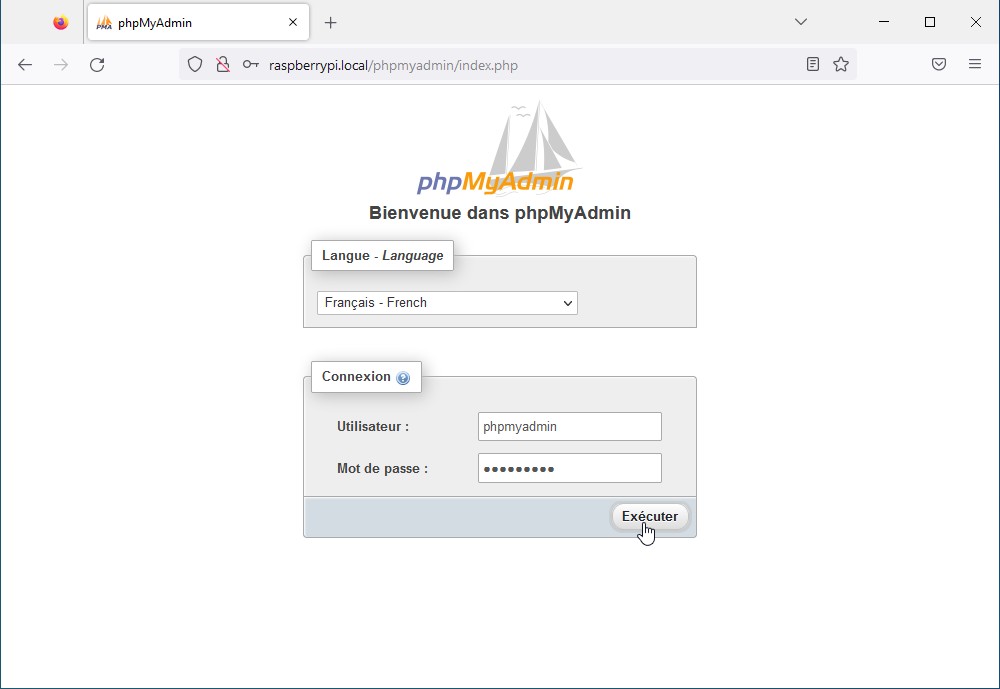Click the Connexion legend text
Image resolution: width=1000 pixels, height=689 pixels.
click(x=356, y=376)
